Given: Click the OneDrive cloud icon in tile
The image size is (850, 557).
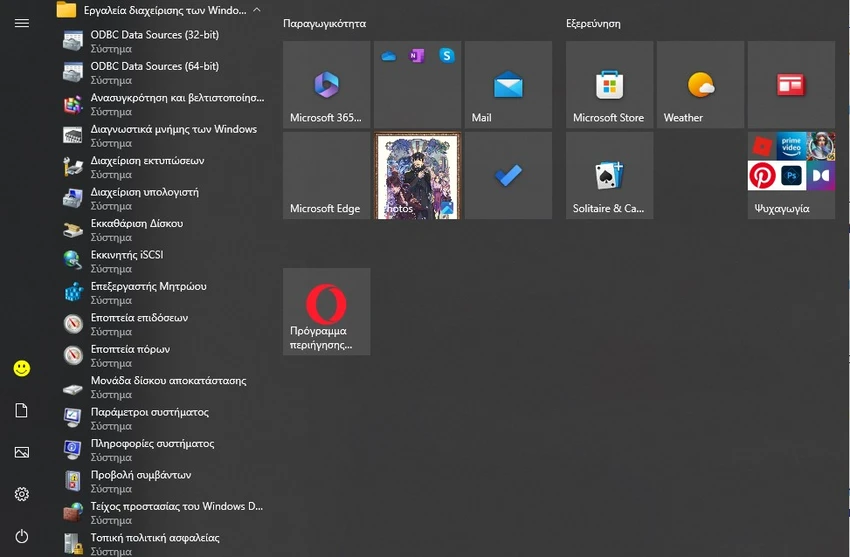Looking at the screenshot, I should (388, 56).
